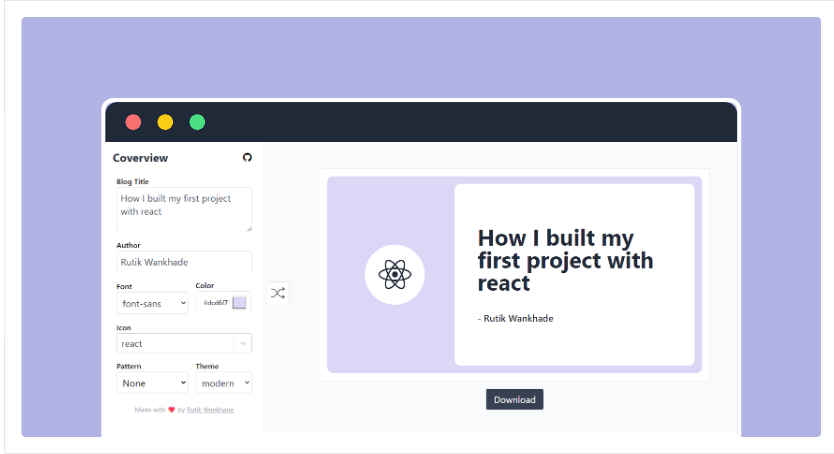Open the Font dropdown showing font-sans
Screen dimensions: 834x454
click(x=153, y=303)
